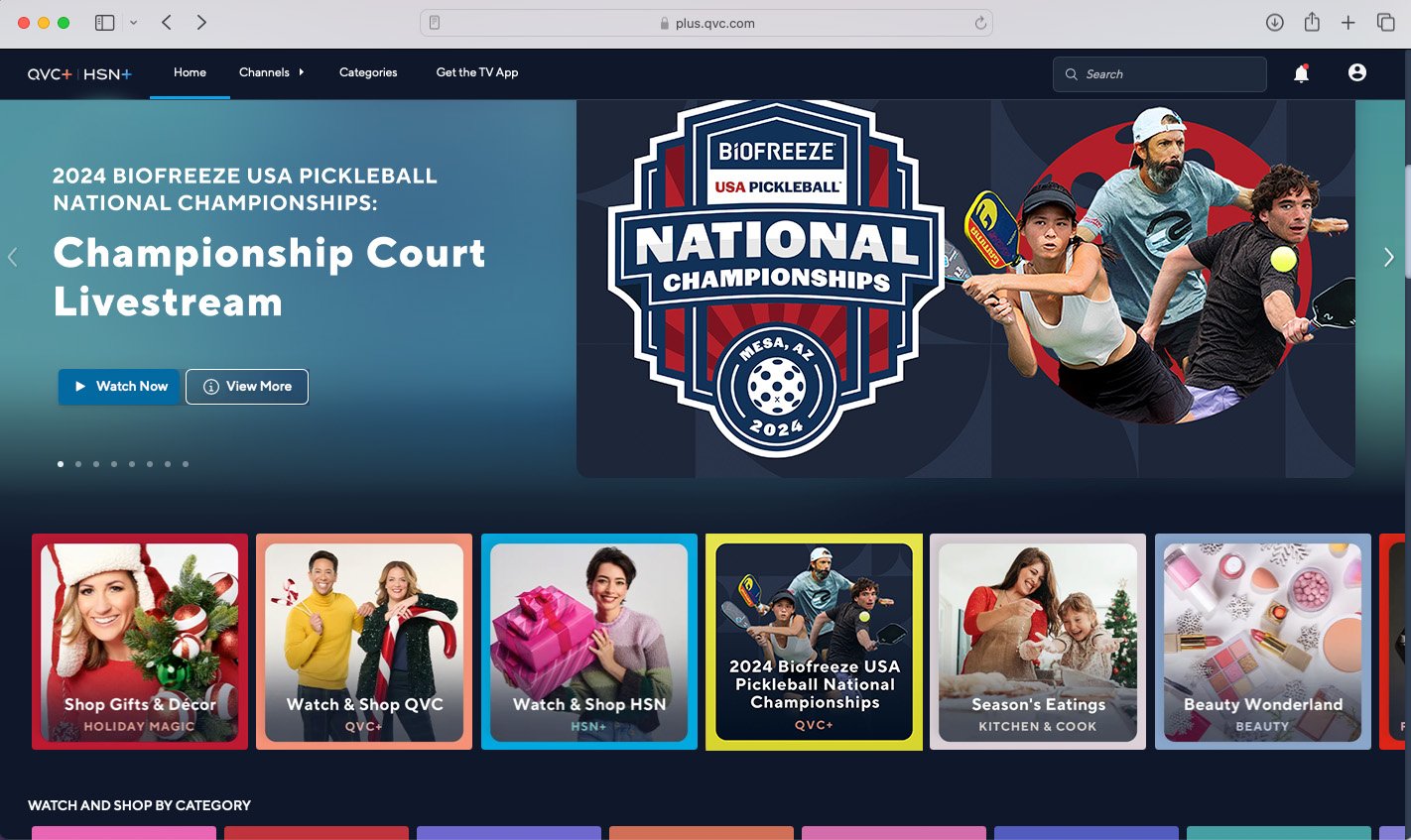
Task: Select the seventh carousel dot
Action: click(168, 464)
